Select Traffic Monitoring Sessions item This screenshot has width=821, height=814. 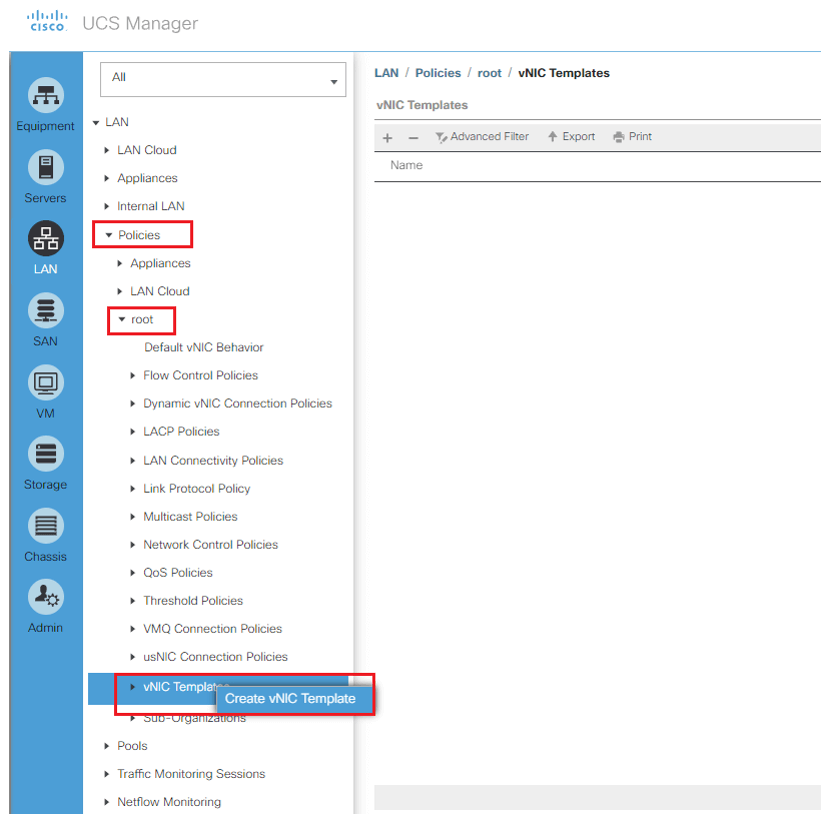[191, 774]
